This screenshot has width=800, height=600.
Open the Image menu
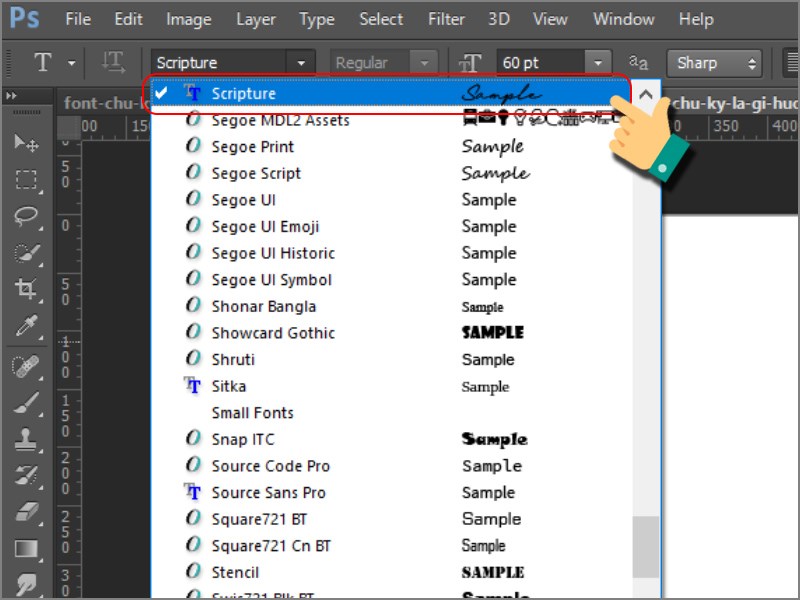[x=189, y=19]
